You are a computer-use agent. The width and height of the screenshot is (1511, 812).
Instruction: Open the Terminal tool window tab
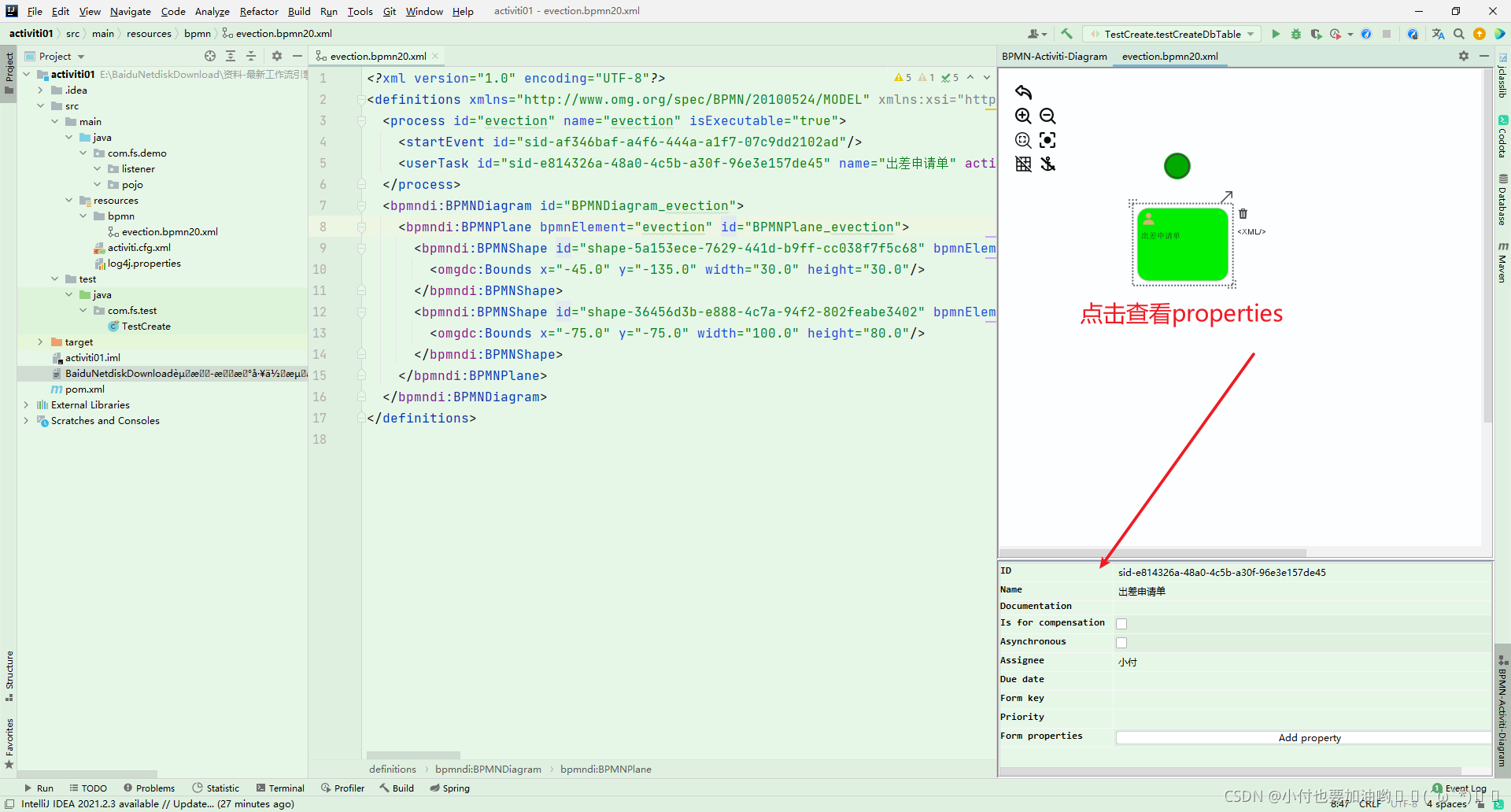click(x=280, y=788)
